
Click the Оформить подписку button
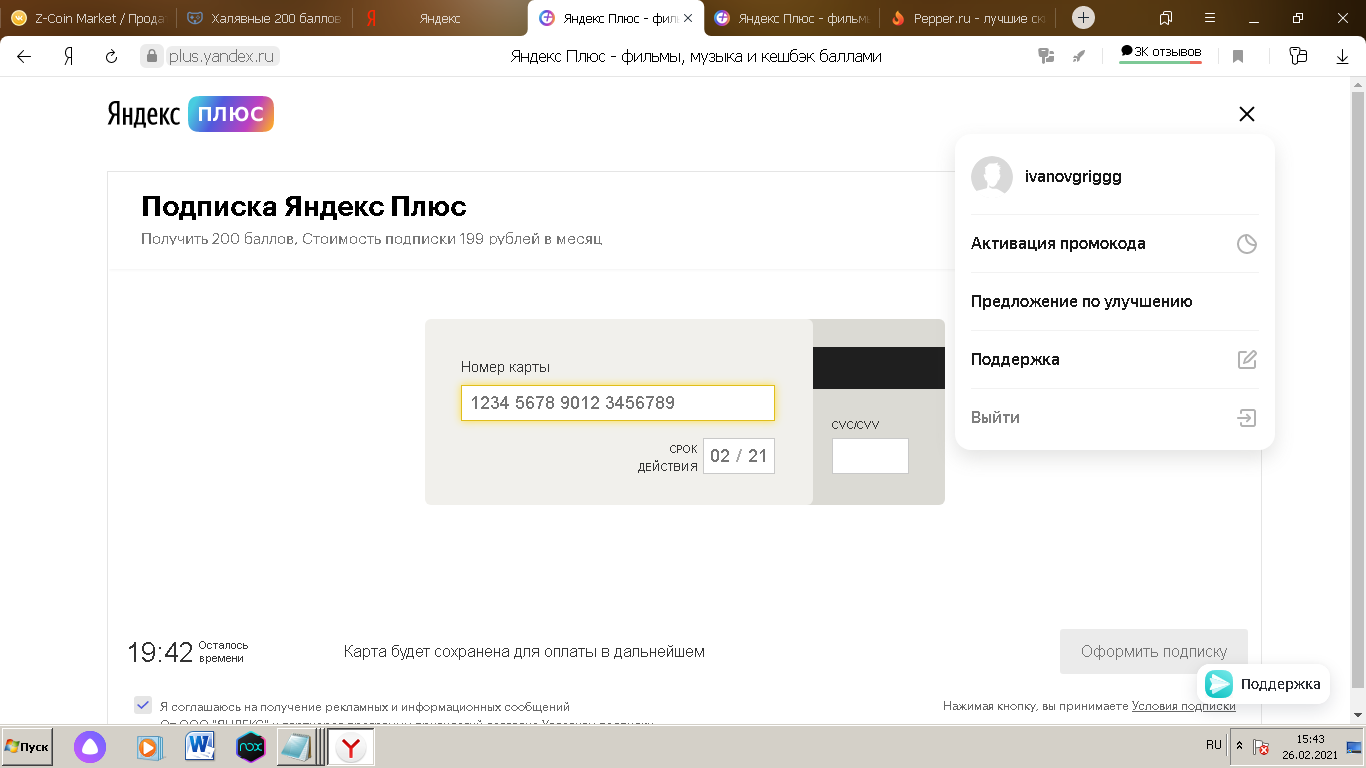coord(1154,652)
